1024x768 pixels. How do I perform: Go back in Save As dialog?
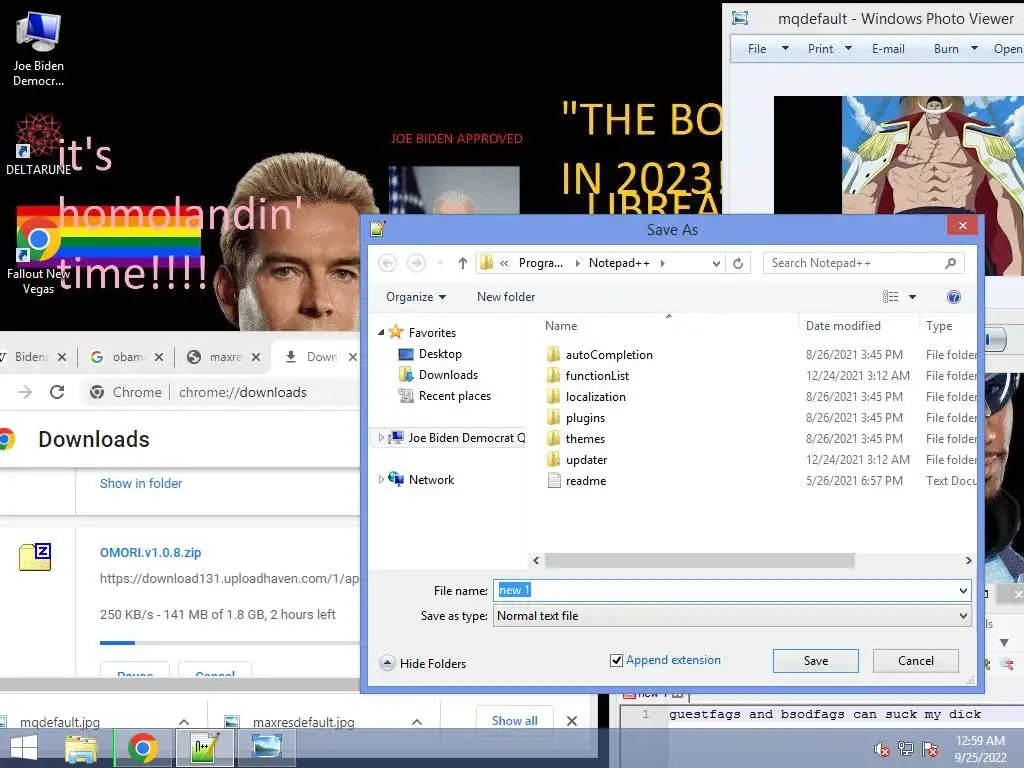387,263
